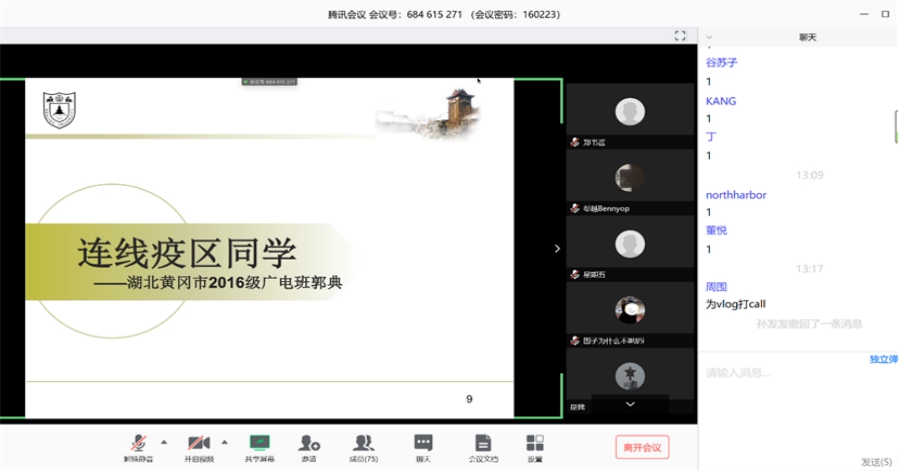This screenshot has height=472, width=900.
Task: Start screen sharing (共享屏幕)
Action: click(x=259, y=444)
